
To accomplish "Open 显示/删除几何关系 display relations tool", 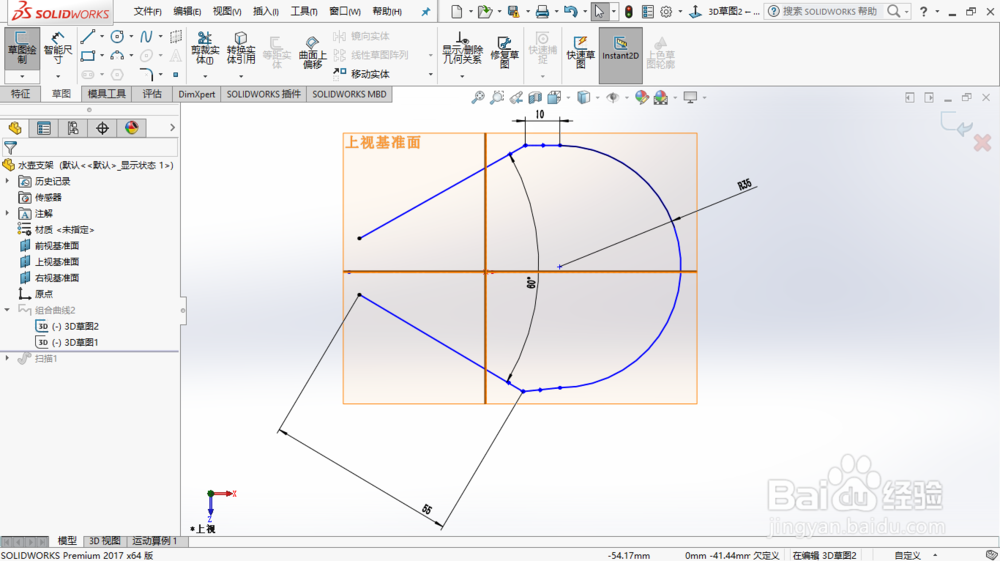I will tap(462, 49).
